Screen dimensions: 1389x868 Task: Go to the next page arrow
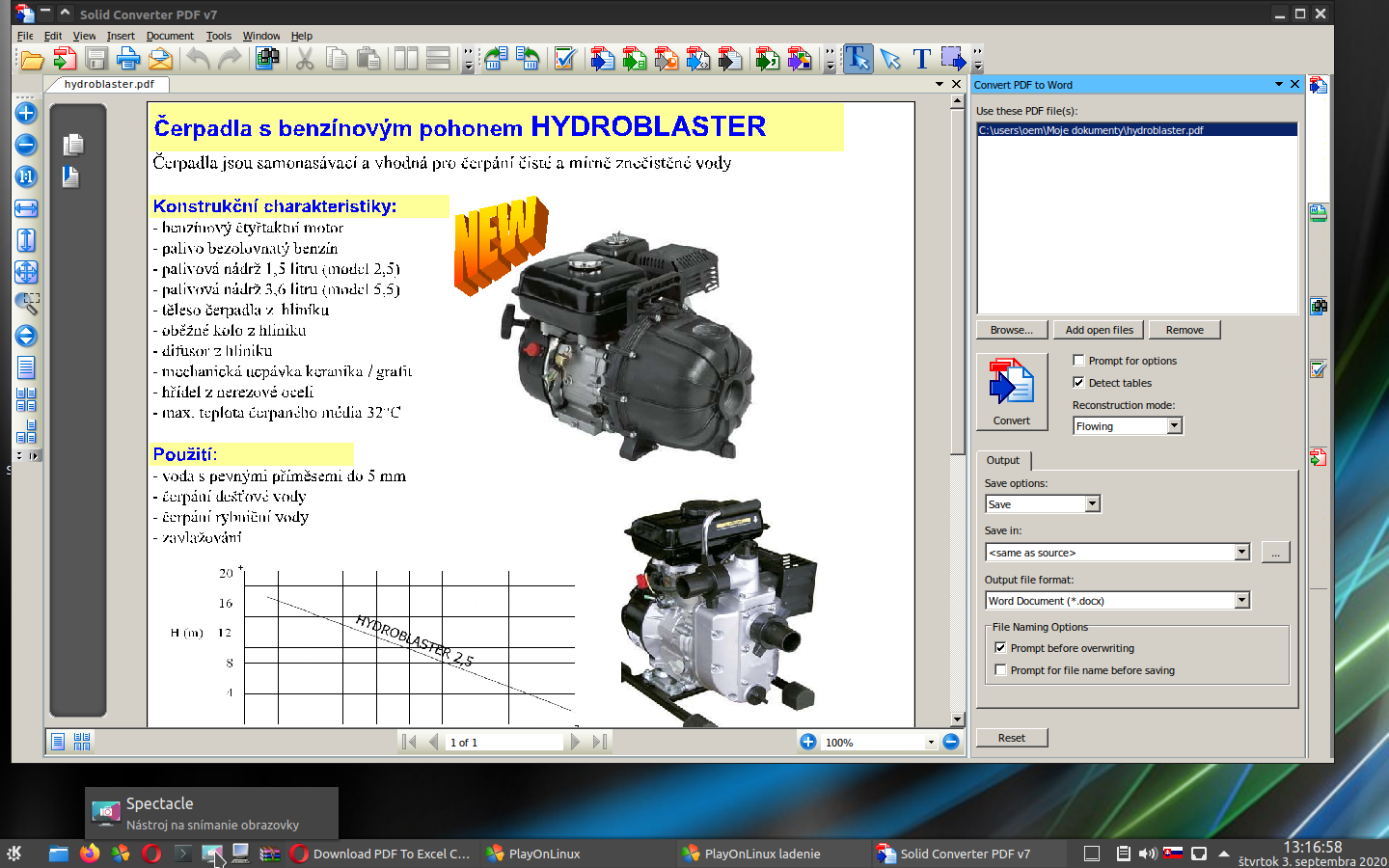pos(576,742)
